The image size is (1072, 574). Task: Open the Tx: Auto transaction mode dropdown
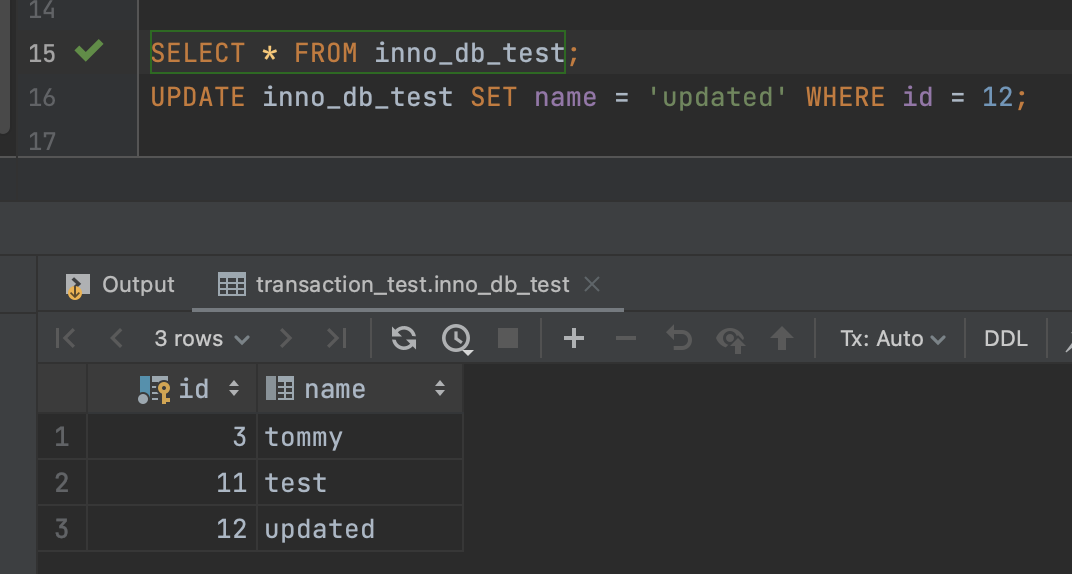[x=892, y=339]
